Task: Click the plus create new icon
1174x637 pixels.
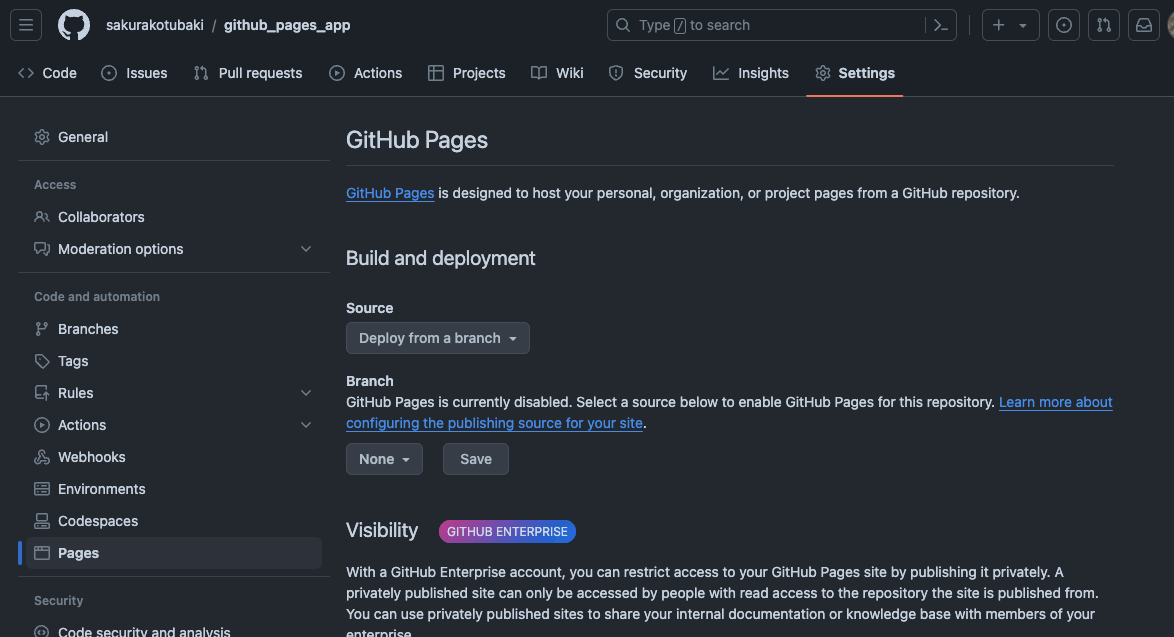Action: [x=999, y=25]
